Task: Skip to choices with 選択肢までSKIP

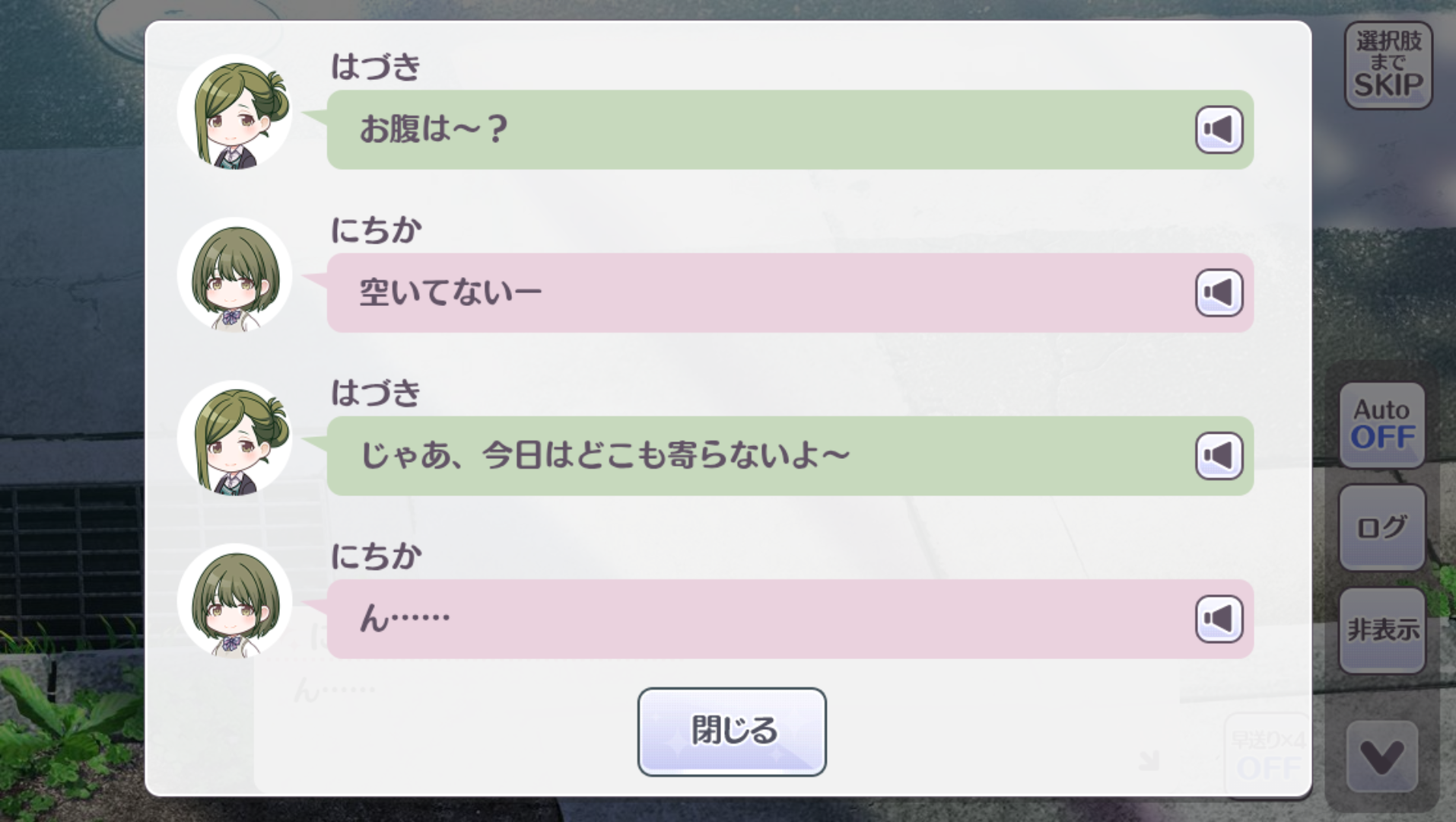Action: point(1388,65)
